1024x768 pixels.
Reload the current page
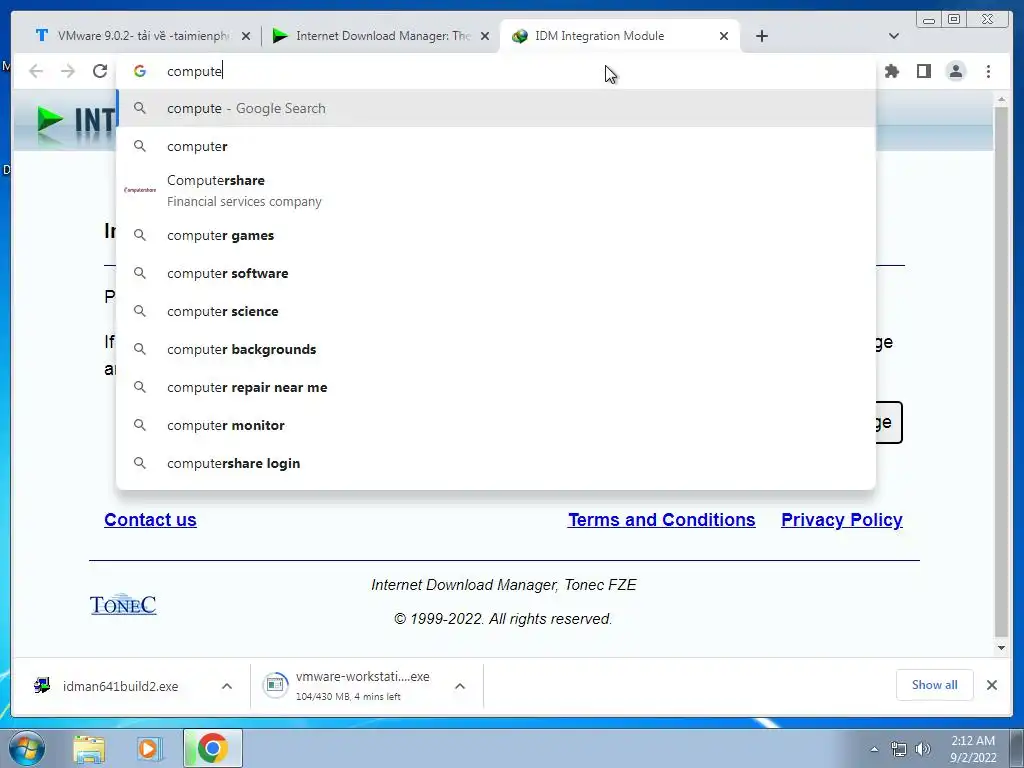100,71
